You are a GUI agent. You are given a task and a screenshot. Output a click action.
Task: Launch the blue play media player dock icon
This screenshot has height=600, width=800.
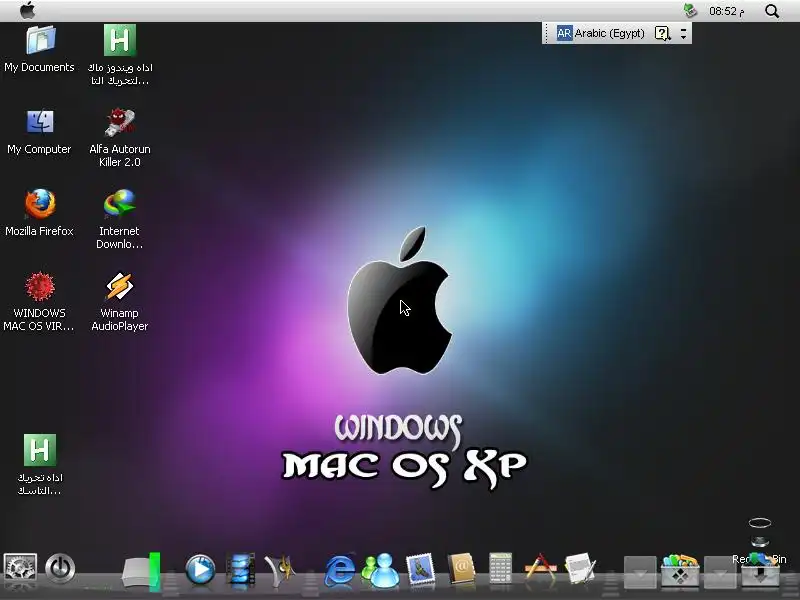[x=199, y=569]
